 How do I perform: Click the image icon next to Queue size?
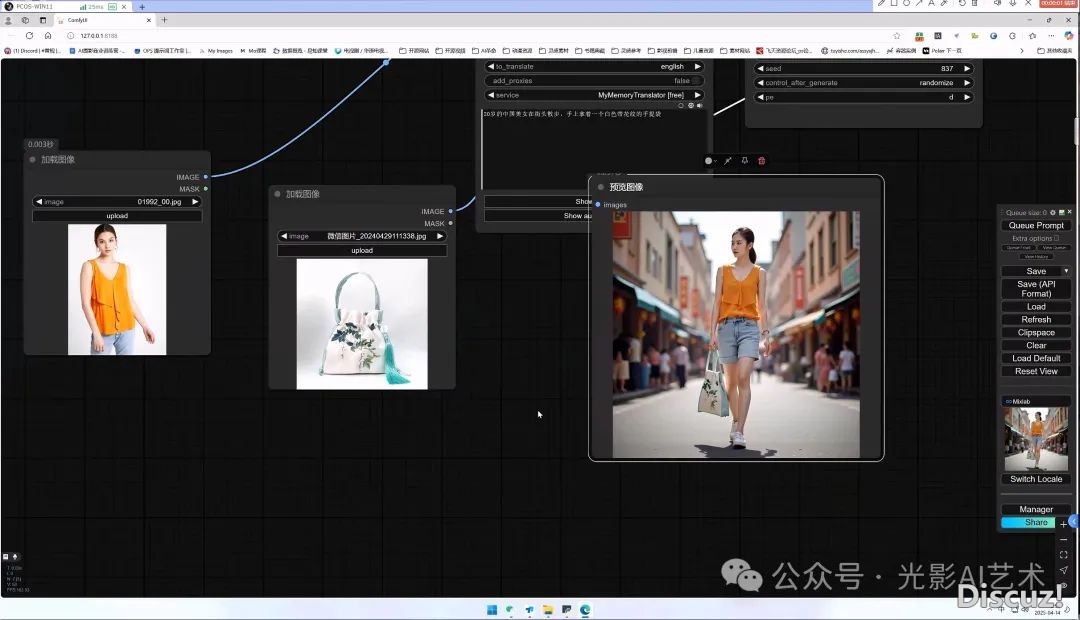pos(1061,212)
